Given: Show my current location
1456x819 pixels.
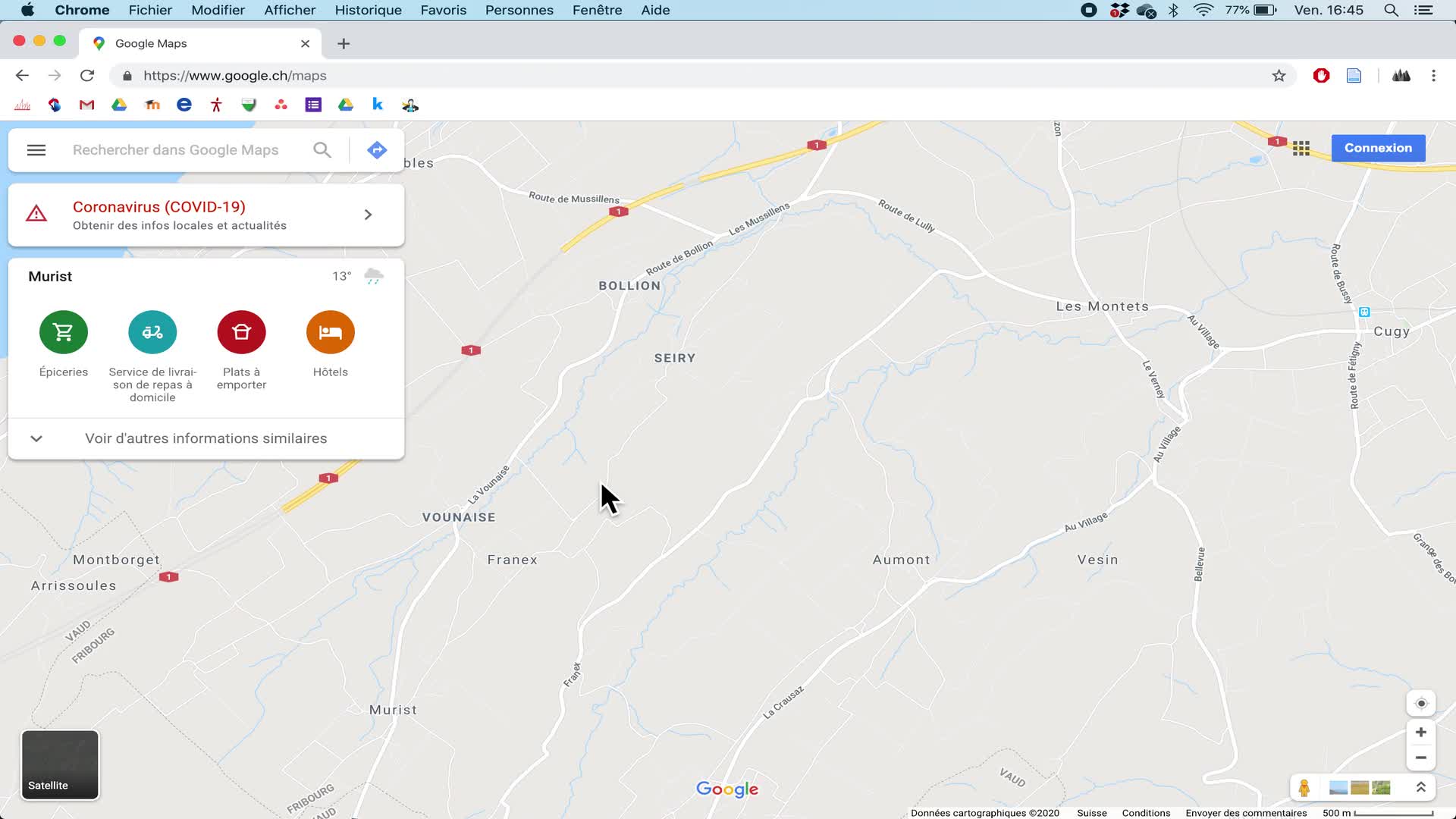Looking at the screenshot, I should pyautogui.click(x=1421, y=703).
